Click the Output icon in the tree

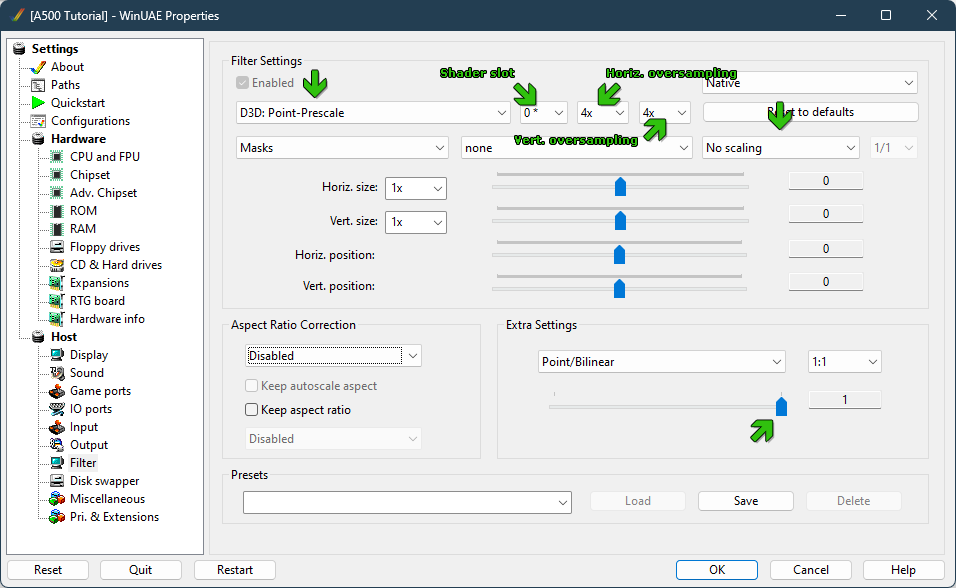click(x=57, y=445)
